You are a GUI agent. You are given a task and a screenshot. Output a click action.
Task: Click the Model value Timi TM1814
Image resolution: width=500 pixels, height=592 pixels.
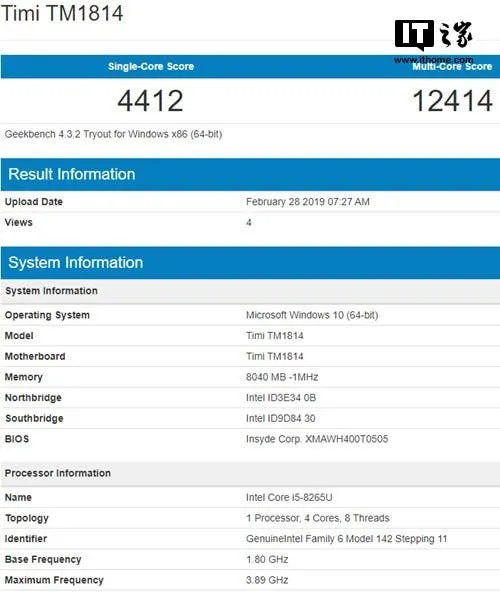275,336
